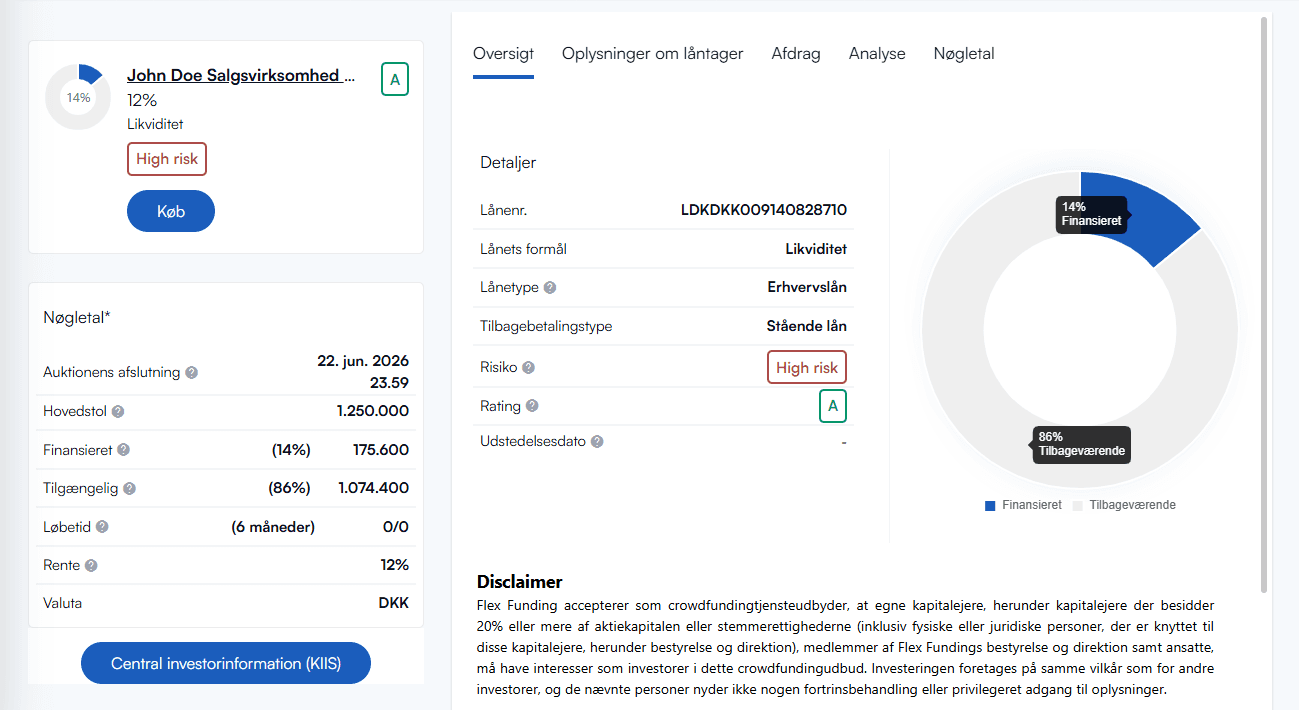Click the Disclaimer heading
This screenshot has height=710, width=1299.
pyautogui.click(x=520, y=582)
